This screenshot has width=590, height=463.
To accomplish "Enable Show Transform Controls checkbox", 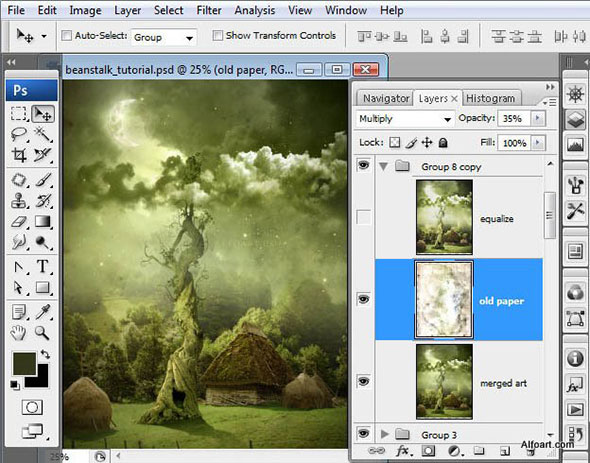I will (217, 36).
